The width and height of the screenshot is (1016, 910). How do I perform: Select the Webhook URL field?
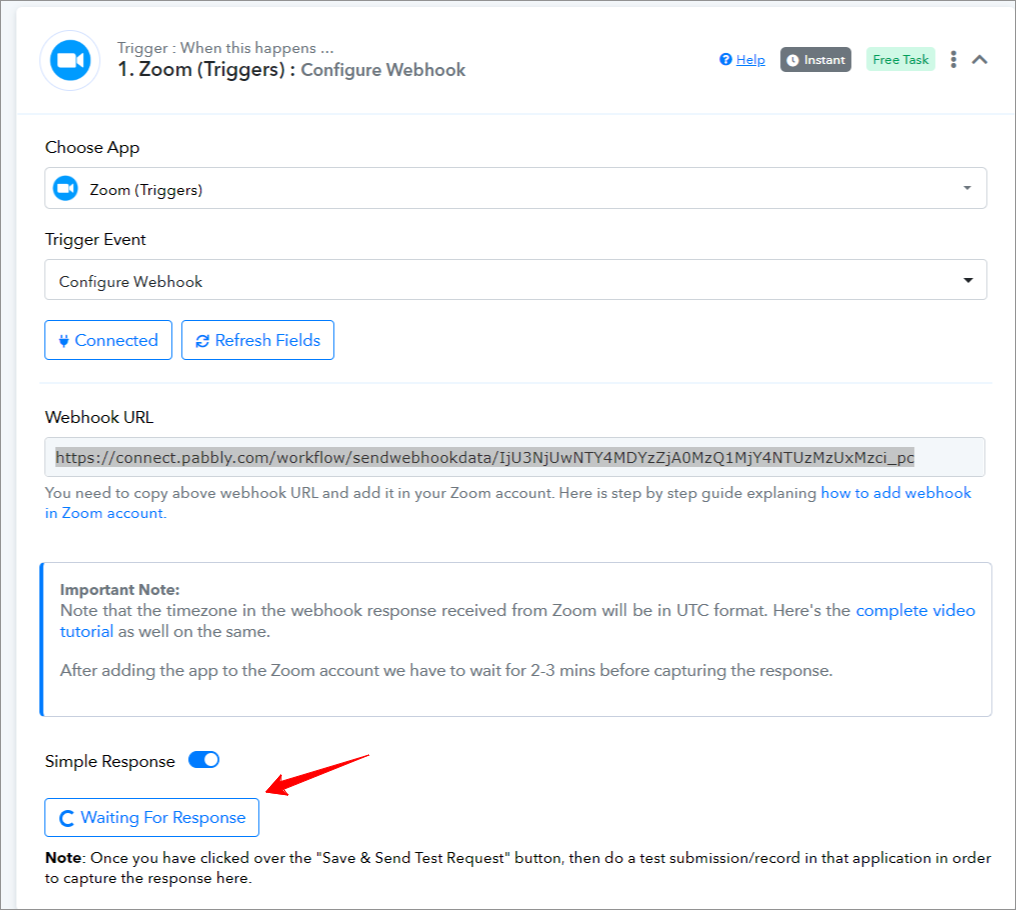coord(514,457)
